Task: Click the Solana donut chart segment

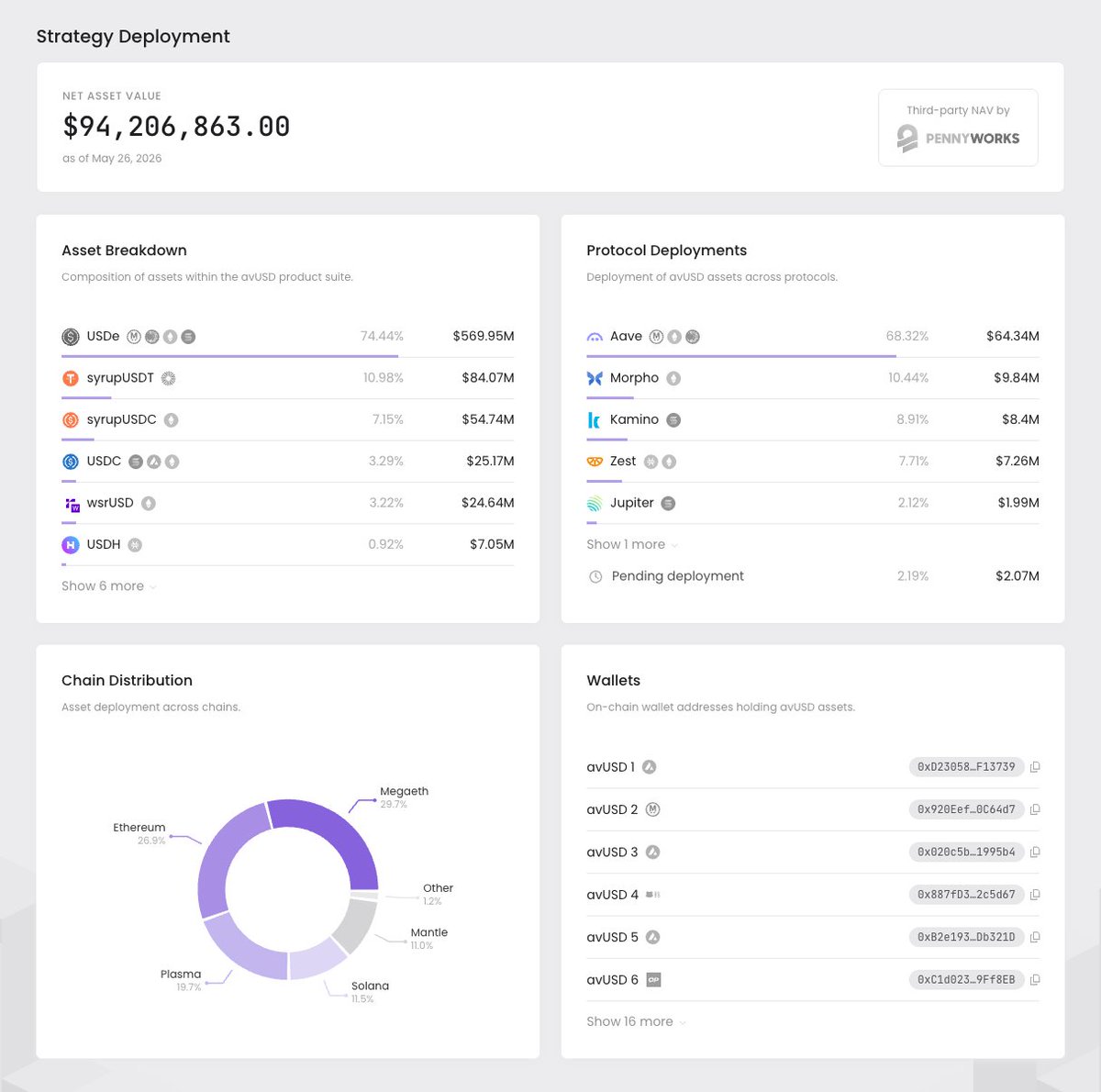Action: (x=316, y=959)
